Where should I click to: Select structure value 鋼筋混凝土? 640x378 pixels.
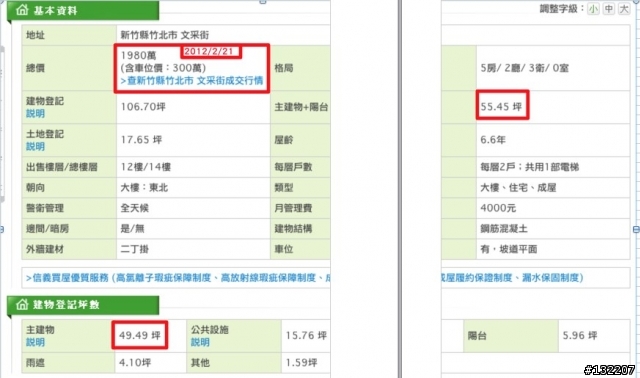pyautogui.click(x=504, y=229)
